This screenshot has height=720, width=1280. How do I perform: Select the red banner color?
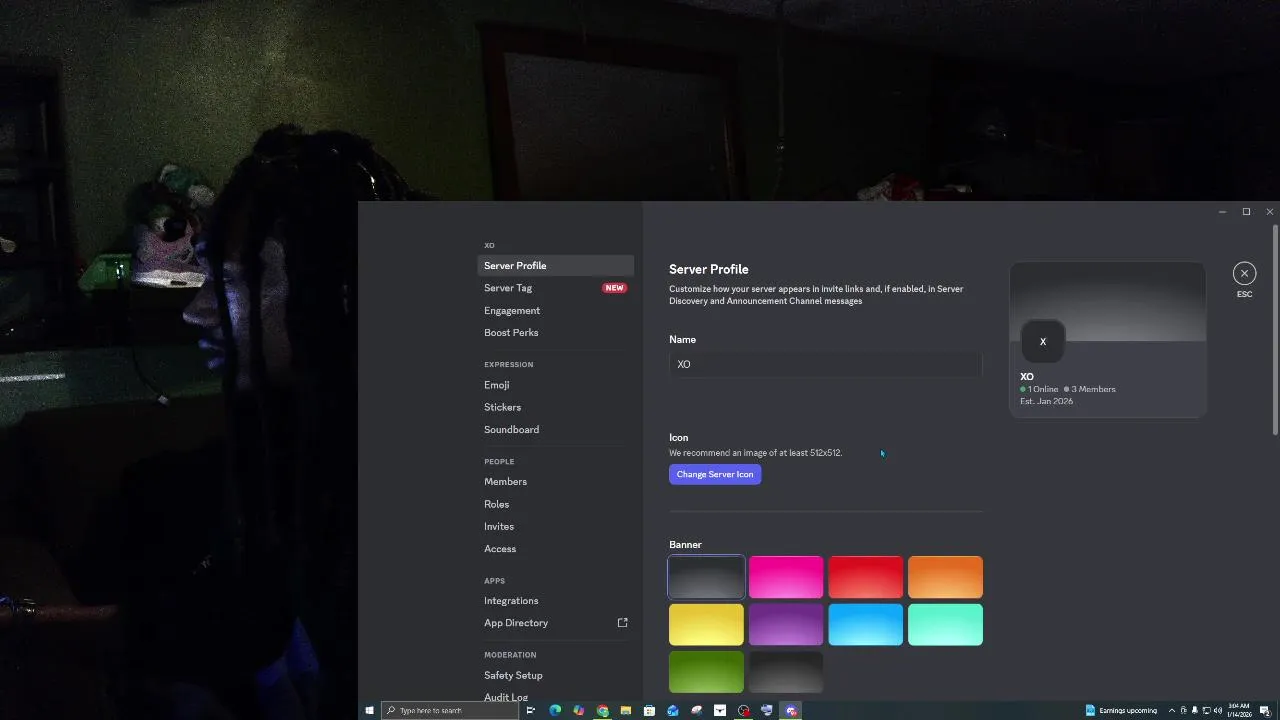[x=866, y=577]
